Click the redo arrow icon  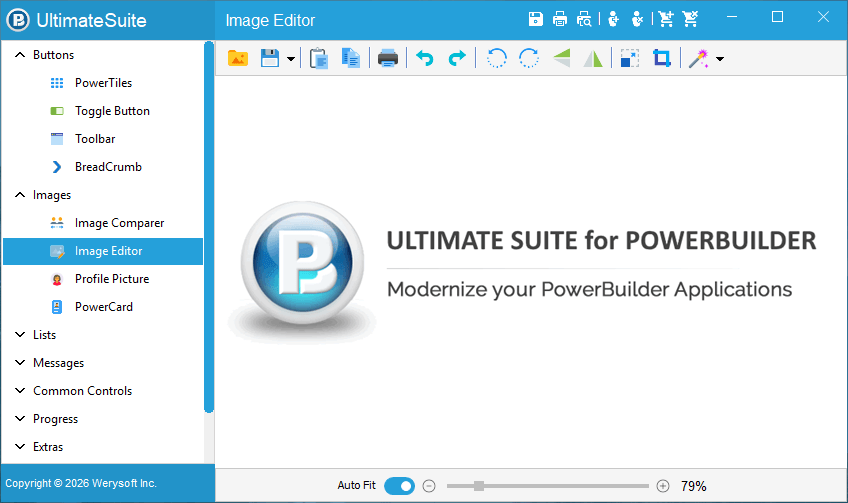click(x=457, y=58)
